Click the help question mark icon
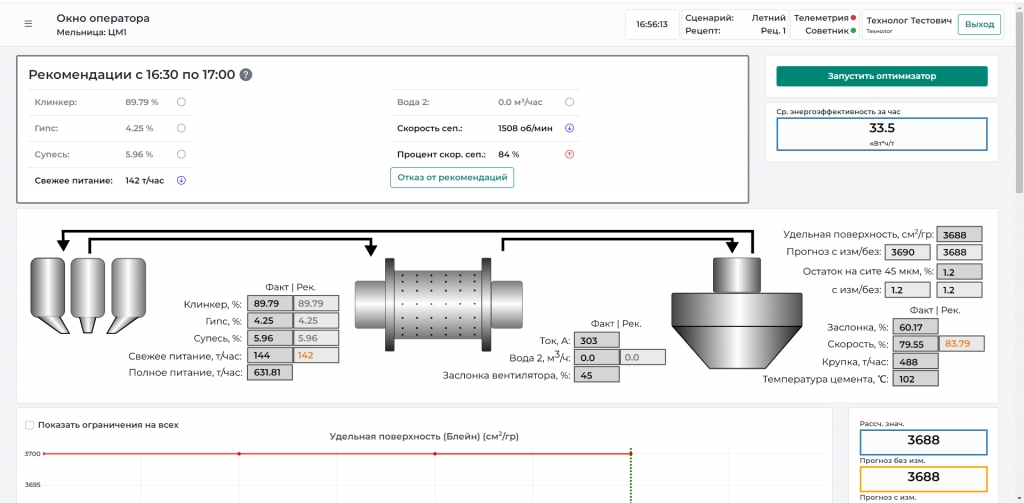 (x=246, y=74)
